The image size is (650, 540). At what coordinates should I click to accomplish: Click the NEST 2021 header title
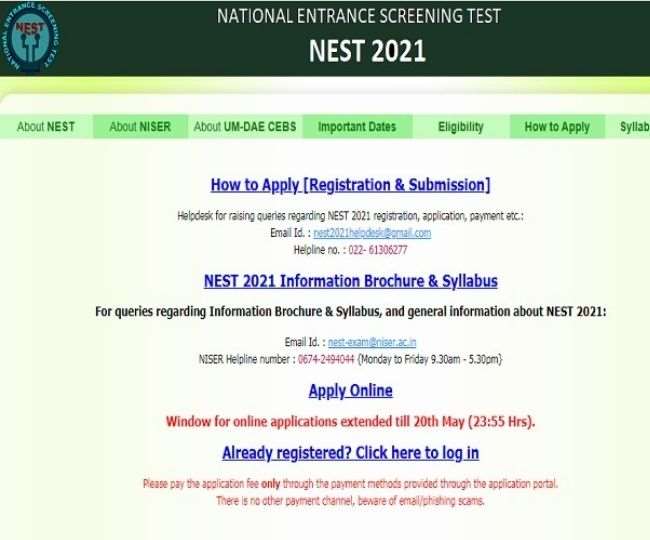coord(367,51)
